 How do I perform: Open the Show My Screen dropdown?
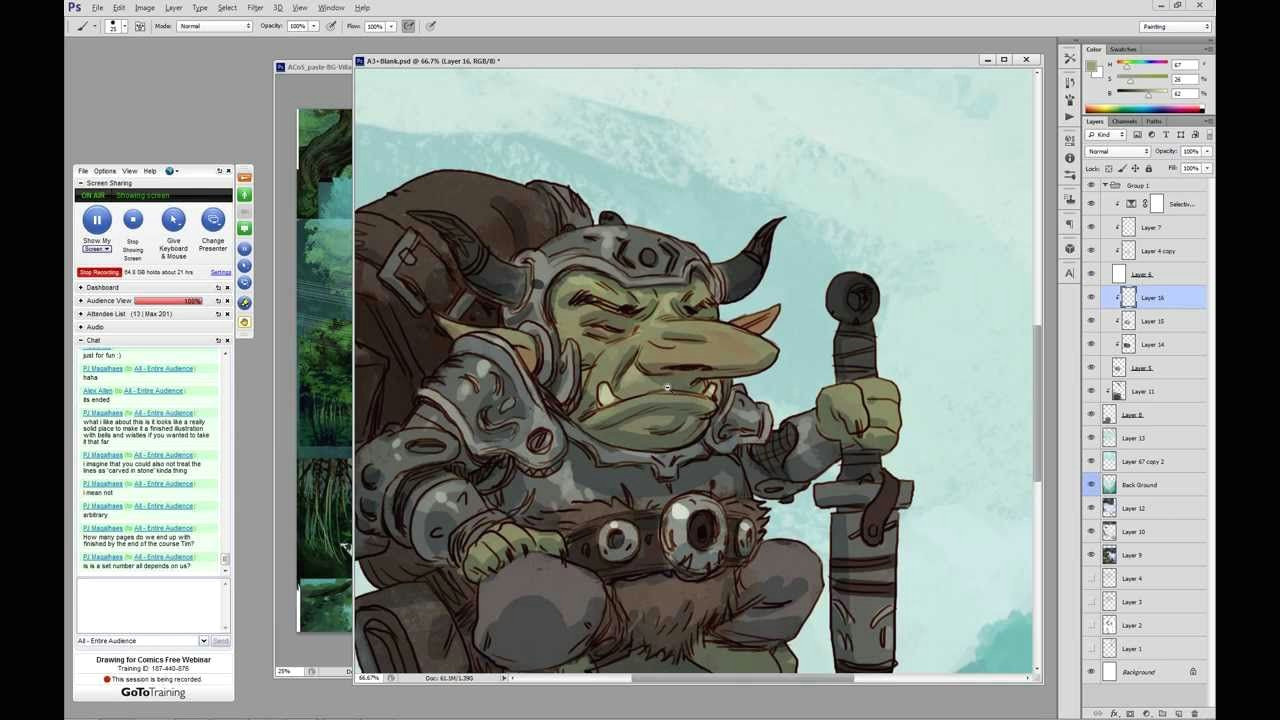97,249
